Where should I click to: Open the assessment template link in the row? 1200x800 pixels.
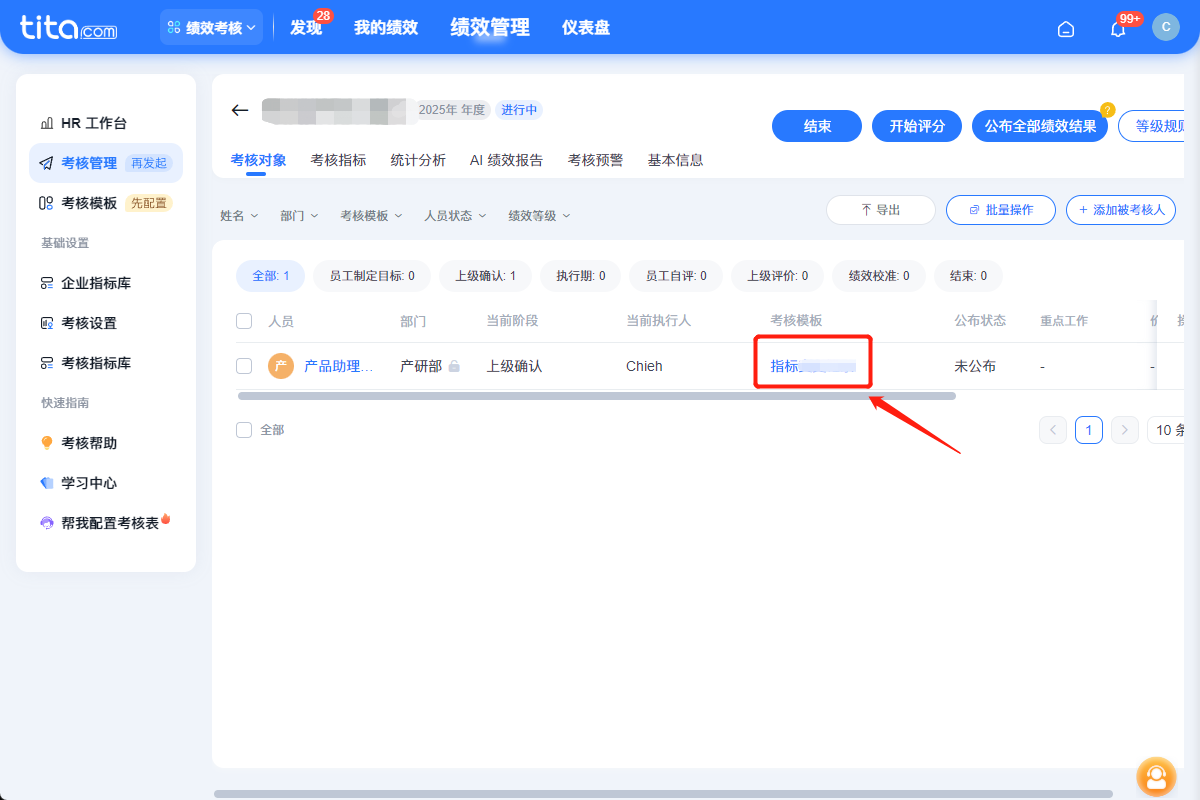point(812,365)
